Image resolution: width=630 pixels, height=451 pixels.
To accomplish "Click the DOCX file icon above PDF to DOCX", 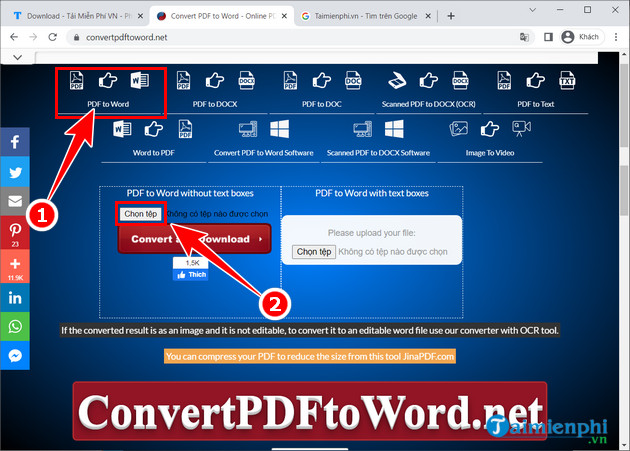I will pos(246,80).
